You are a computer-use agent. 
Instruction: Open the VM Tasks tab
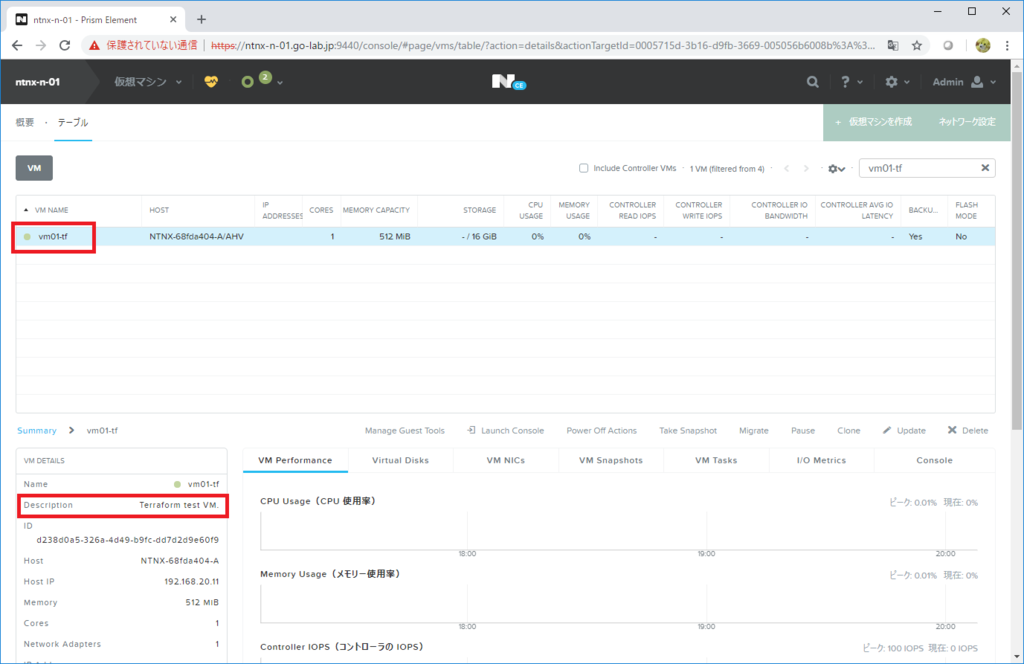click(716, 460)
